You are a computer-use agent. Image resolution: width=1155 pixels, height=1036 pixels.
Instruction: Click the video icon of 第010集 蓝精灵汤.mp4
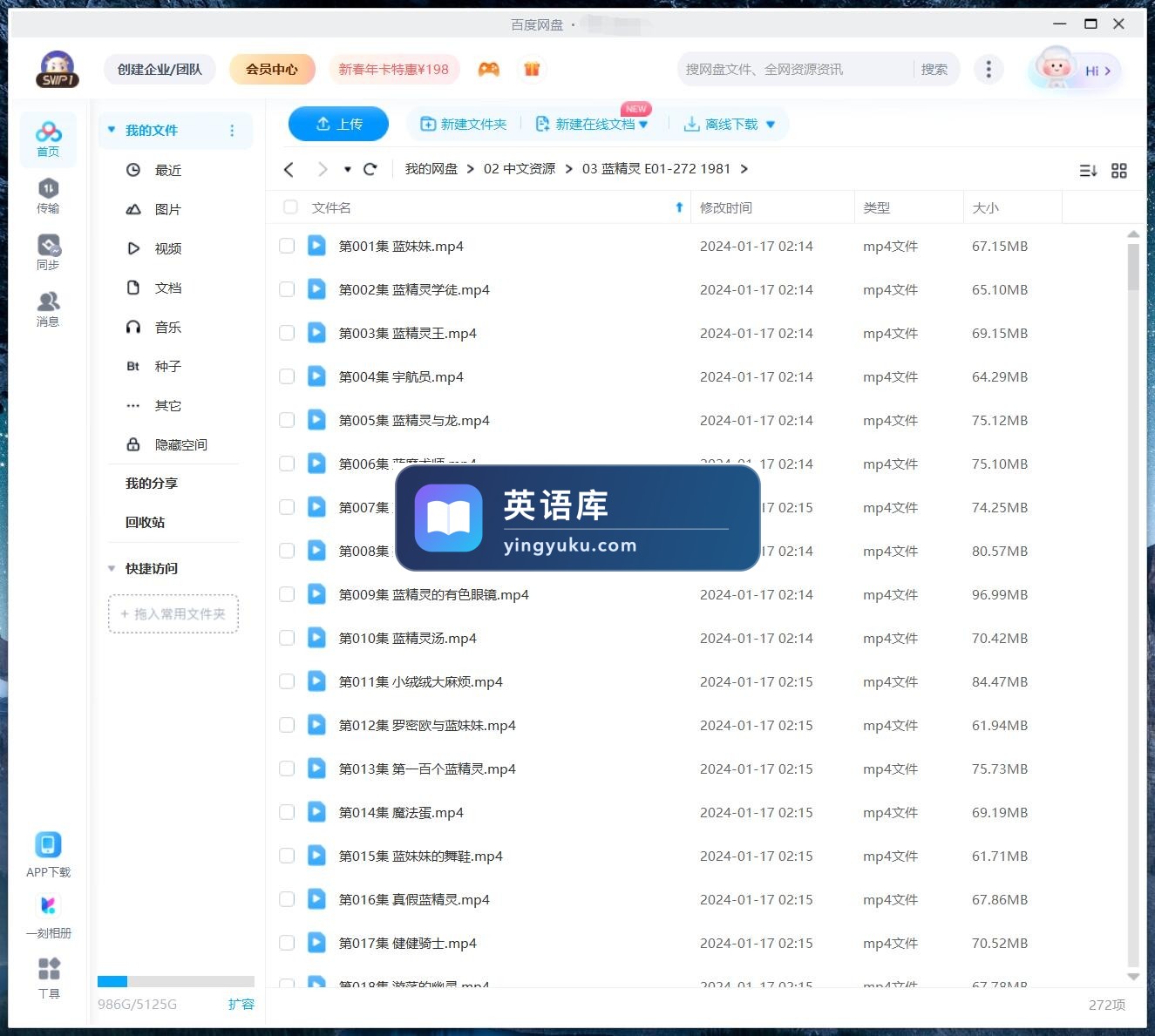[316, 638]
